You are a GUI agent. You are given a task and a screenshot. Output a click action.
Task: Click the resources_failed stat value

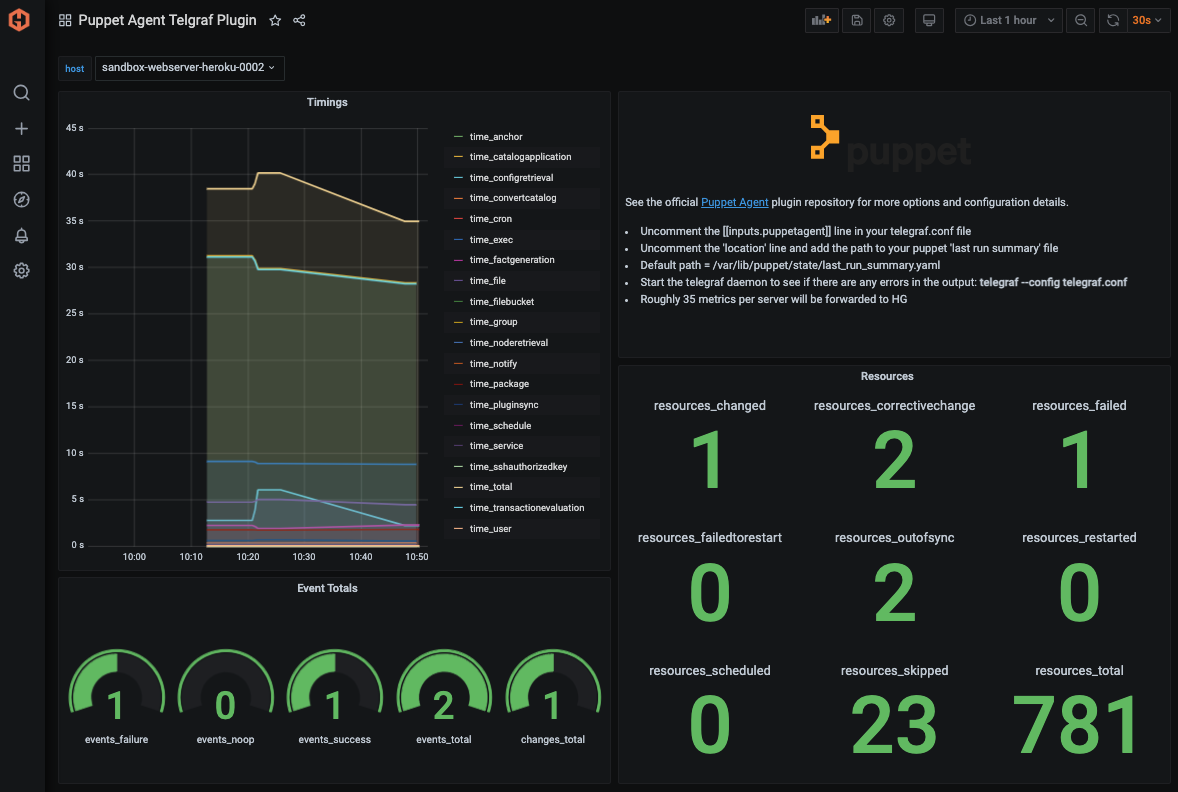[1078, 460]
